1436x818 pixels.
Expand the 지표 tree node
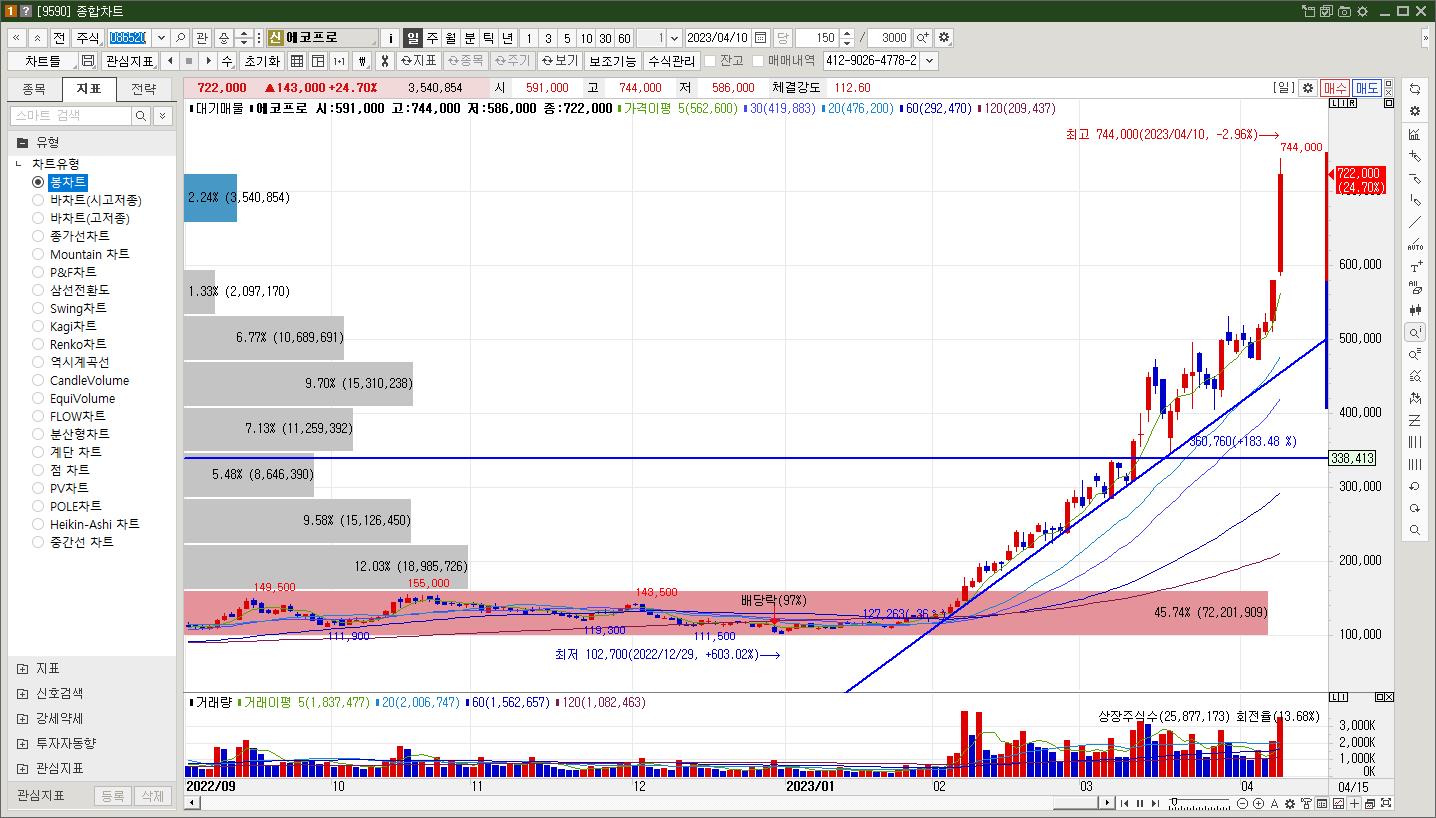(x=22, y=668)
